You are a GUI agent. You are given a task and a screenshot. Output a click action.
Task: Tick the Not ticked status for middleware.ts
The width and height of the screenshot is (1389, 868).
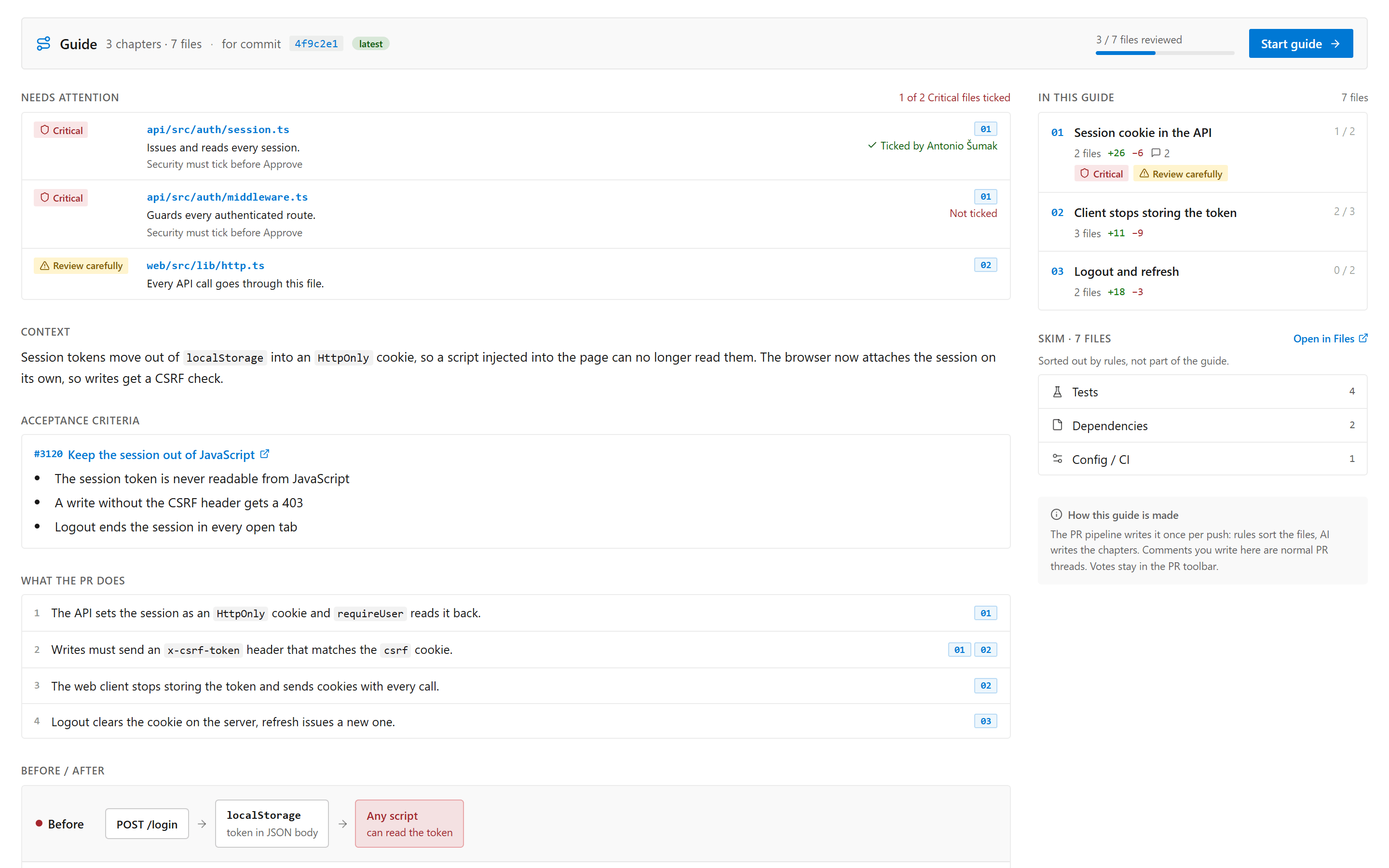[973, 213]
